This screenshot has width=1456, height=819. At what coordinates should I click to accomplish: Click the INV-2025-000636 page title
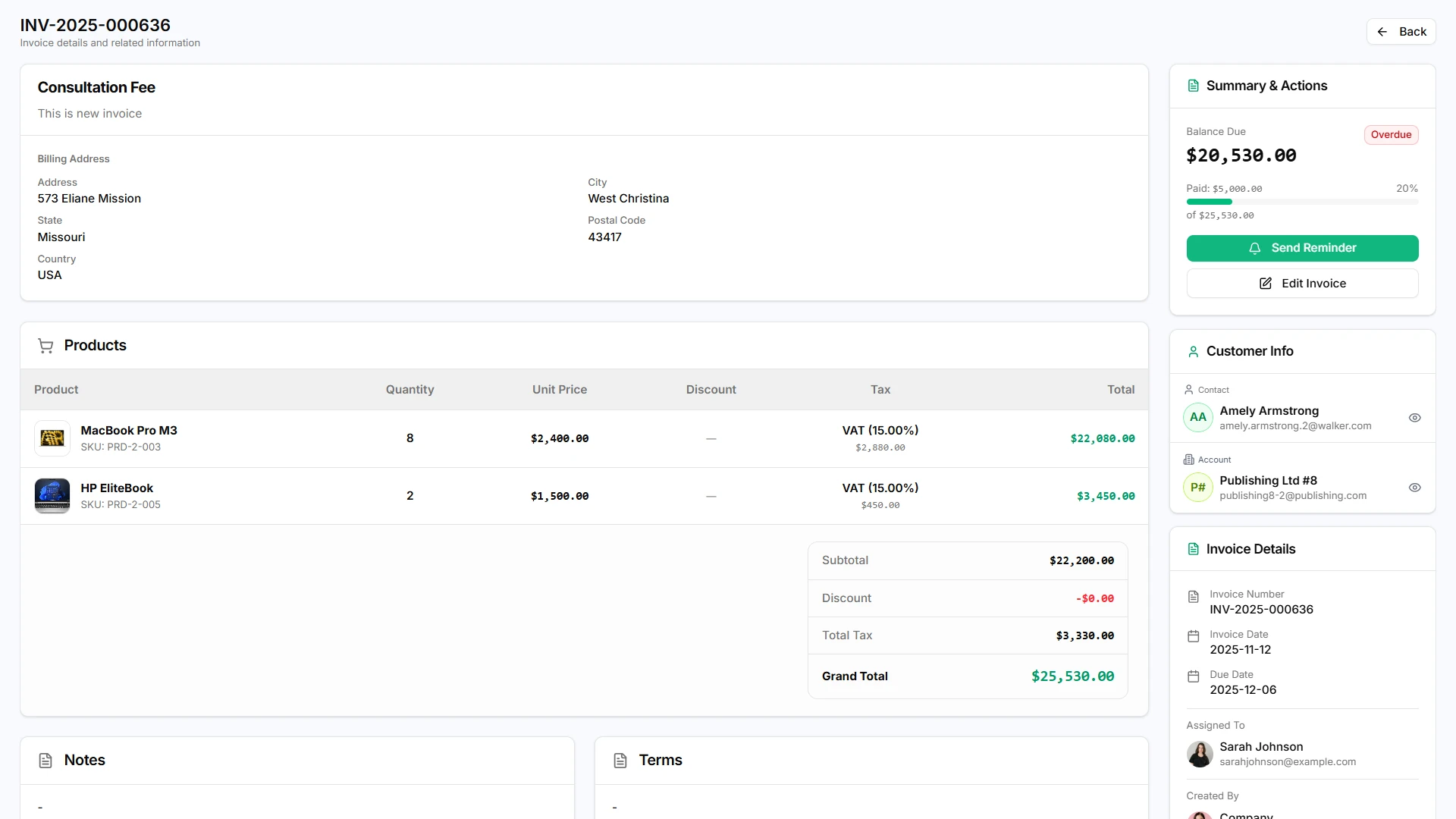pyautogui.click(x=95, y=25)
